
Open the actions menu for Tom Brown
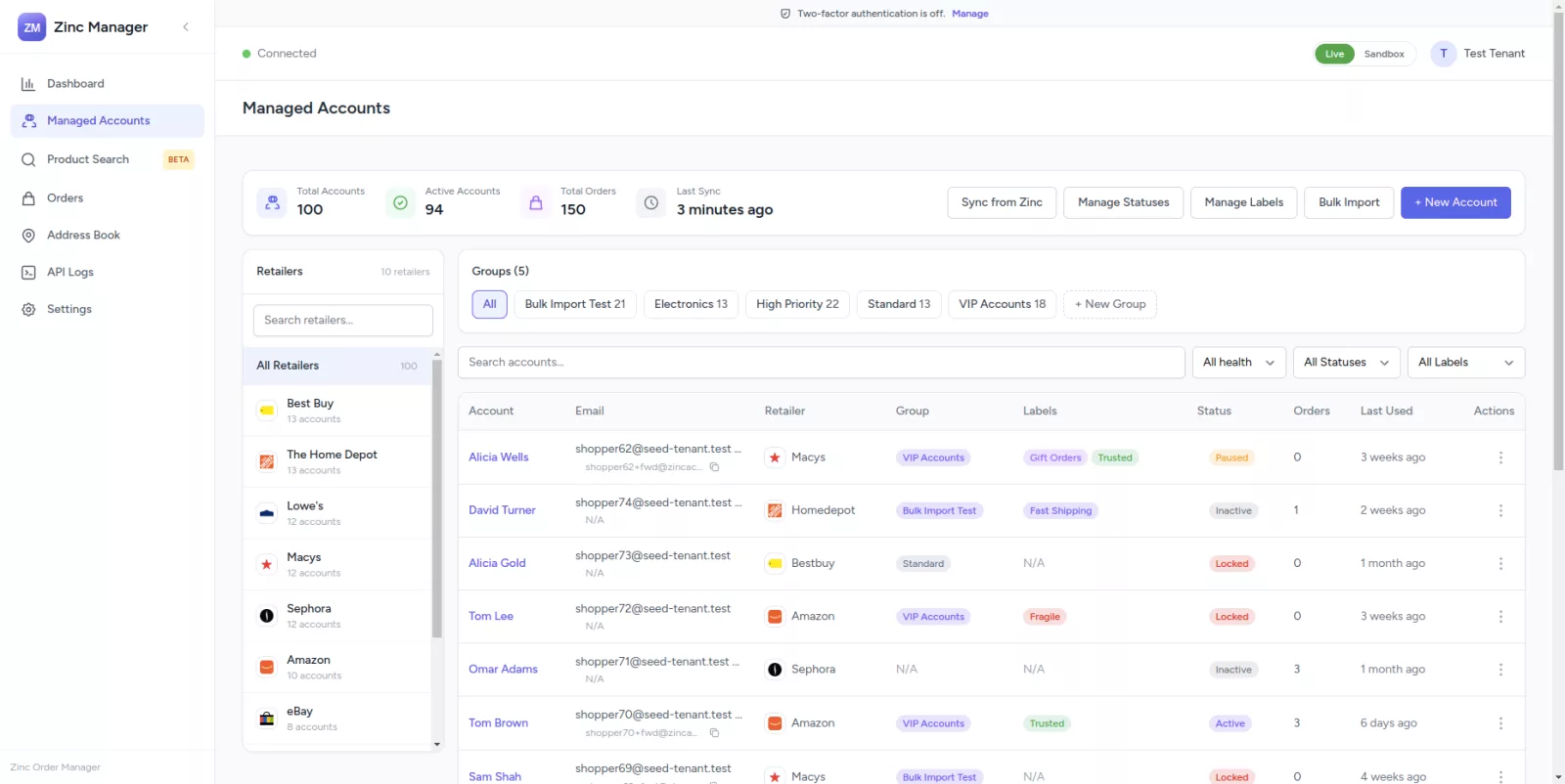(1500, 723)
